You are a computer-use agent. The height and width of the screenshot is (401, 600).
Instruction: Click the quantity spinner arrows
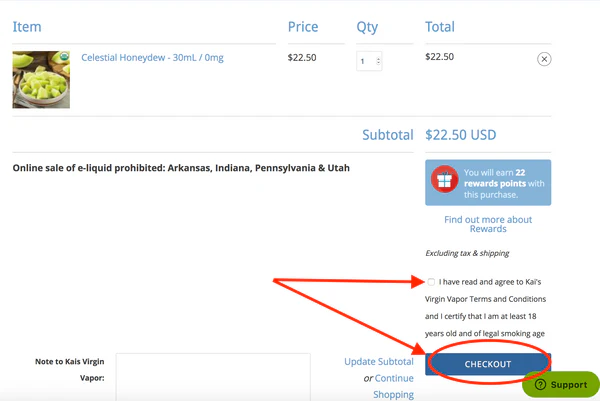tap(377, 62)
